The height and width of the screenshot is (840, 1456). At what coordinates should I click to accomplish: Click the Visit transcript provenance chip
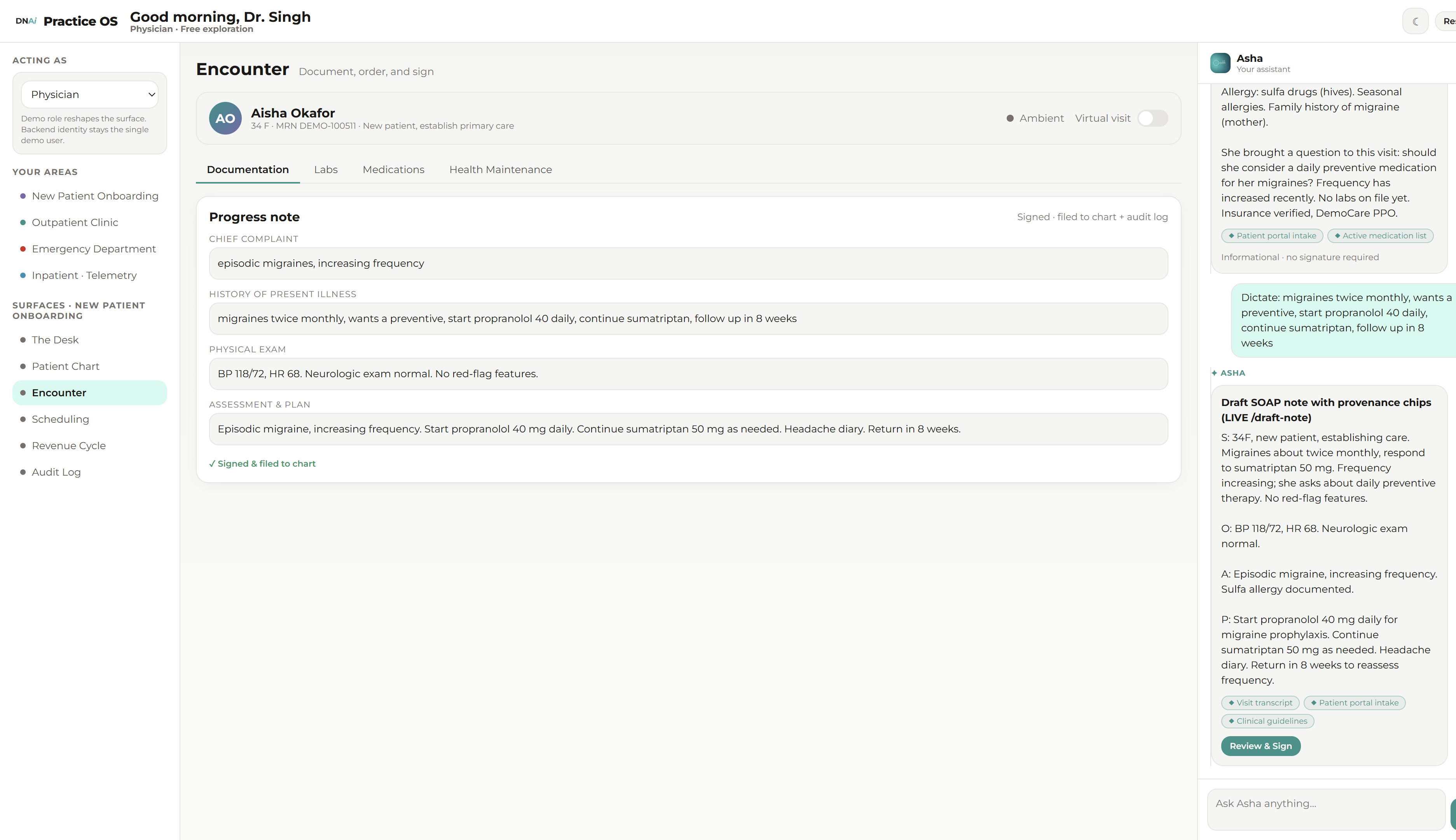tap(1260, 703)
